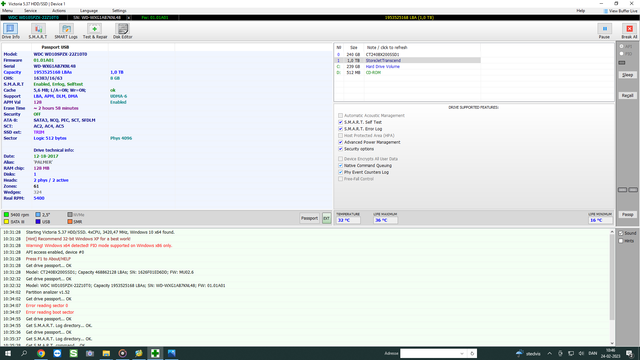This screenshot has height=360, width=640.
Task: Open the S.M.A.R.T toolbar section
Action: (38, 31)
